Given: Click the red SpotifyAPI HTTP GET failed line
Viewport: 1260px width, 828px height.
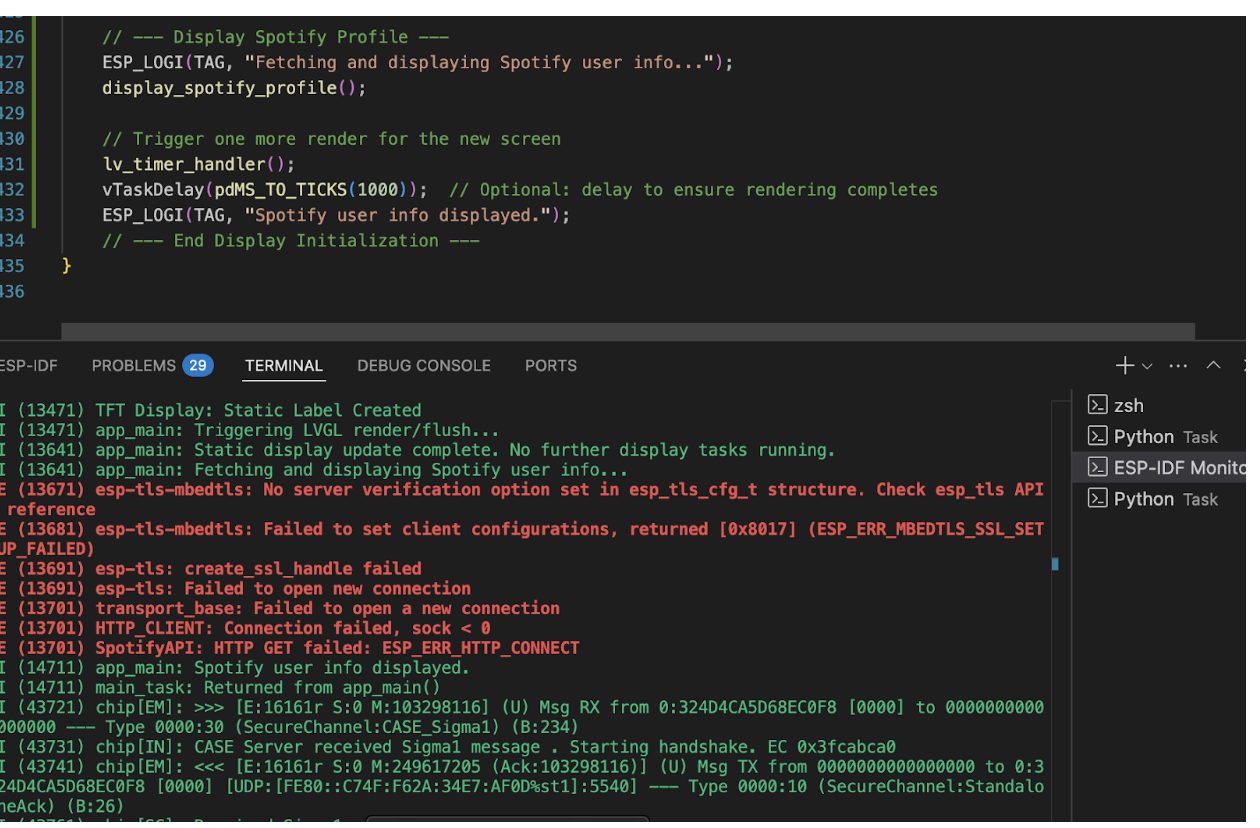Looking at the screenshot, I should click(336, 648).
